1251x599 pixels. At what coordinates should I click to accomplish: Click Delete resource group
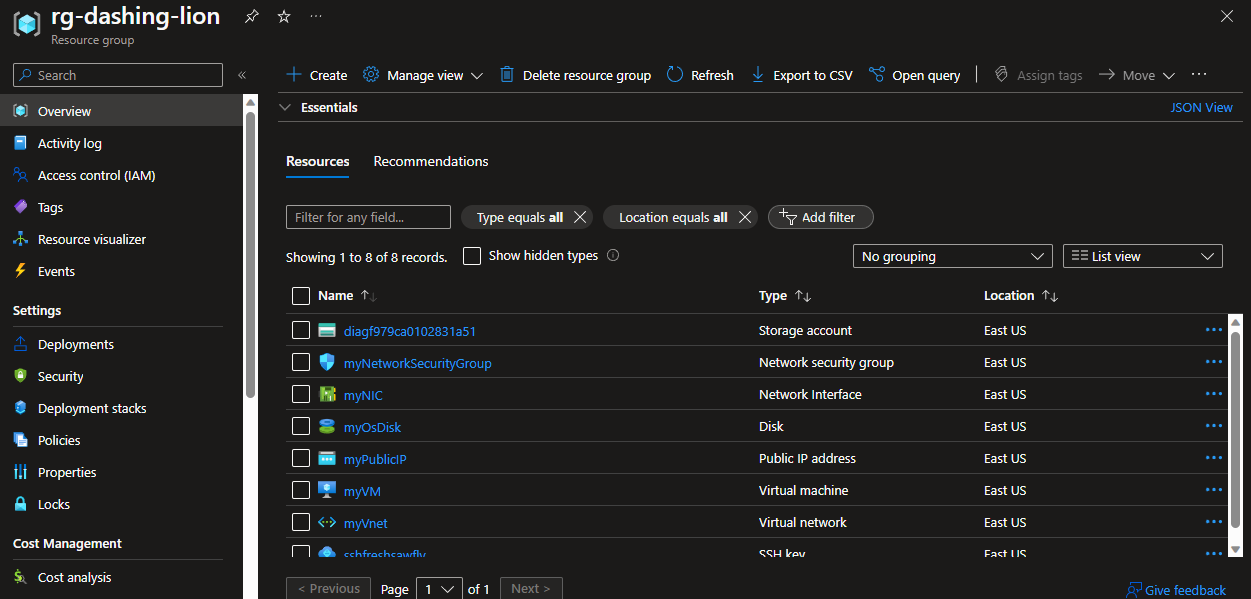pyautogui.click(x=575, y=75)
